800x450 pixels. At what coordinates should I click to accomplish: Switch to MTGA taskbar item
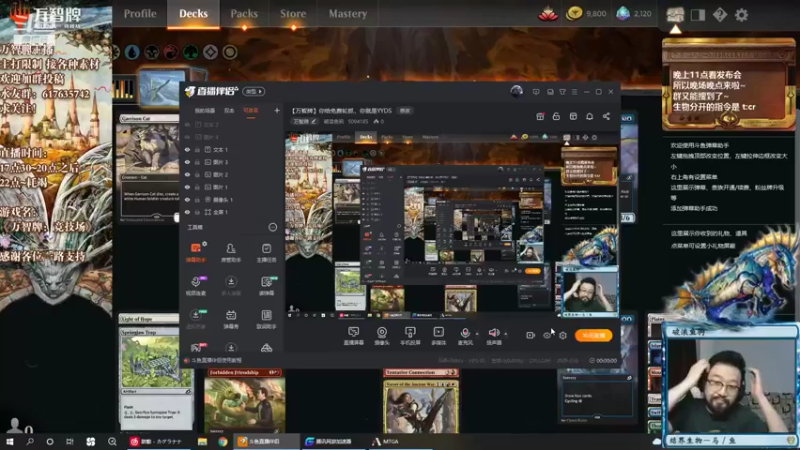[386, 441]
